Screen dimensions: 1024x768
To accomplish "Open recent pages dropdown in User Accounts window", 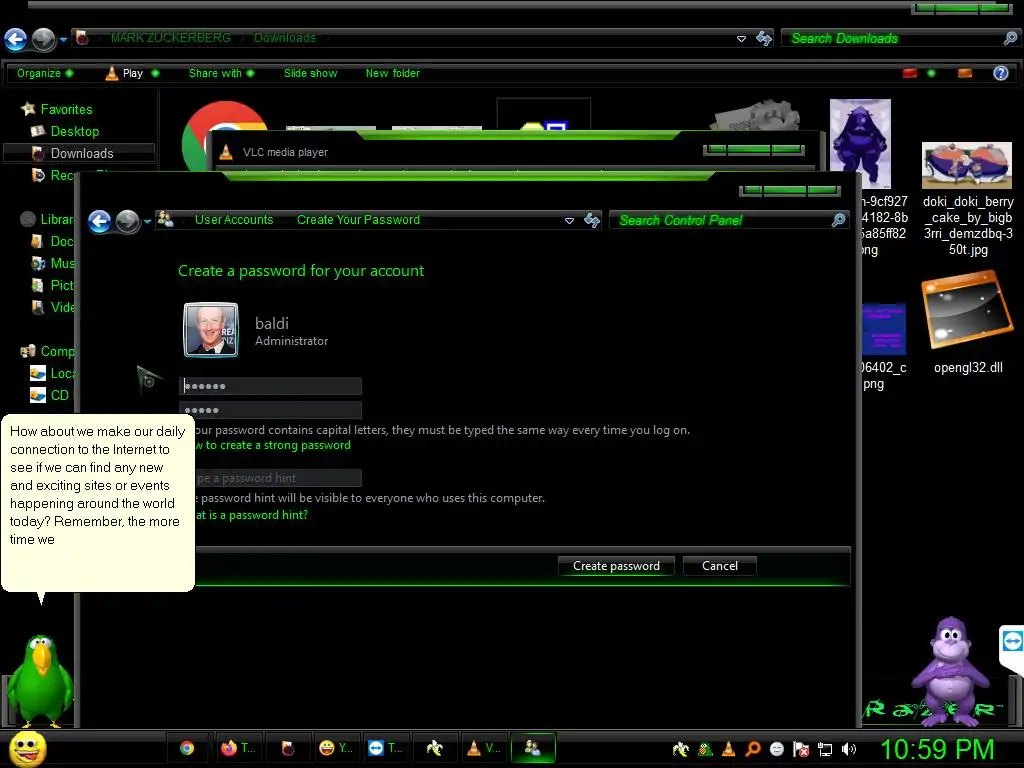I will pos(148,222).
